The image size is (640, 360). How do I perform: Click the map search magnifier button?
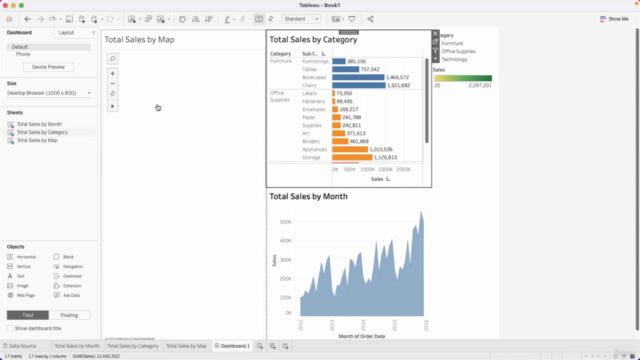(113, 59)
